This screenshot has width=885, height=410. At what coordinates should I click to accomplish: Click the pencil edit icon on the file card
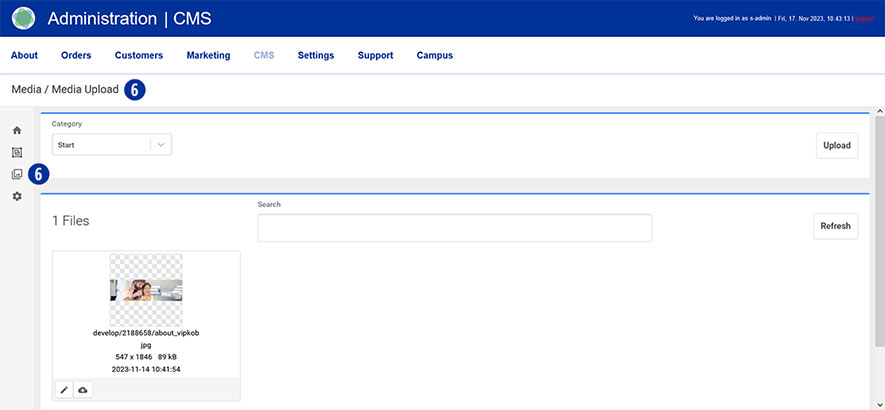(x=65, y=389)
